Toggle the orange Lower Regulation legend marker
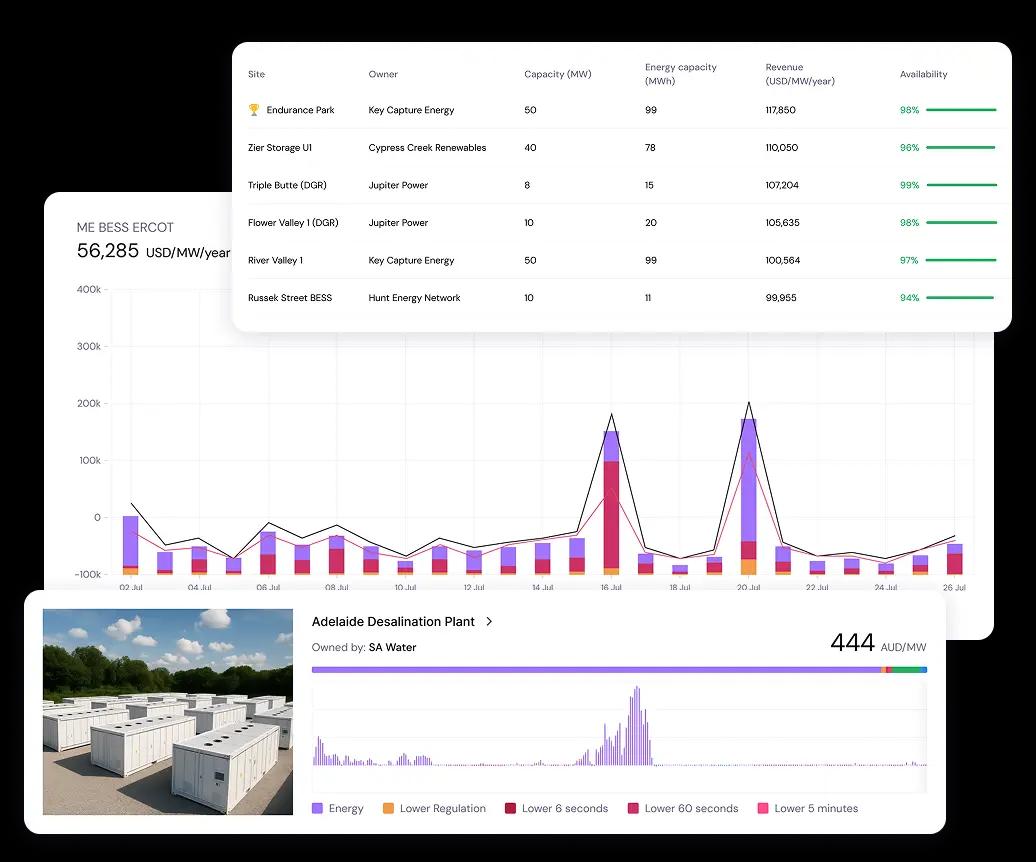The image size is (1036, 862). click(388, 808)
